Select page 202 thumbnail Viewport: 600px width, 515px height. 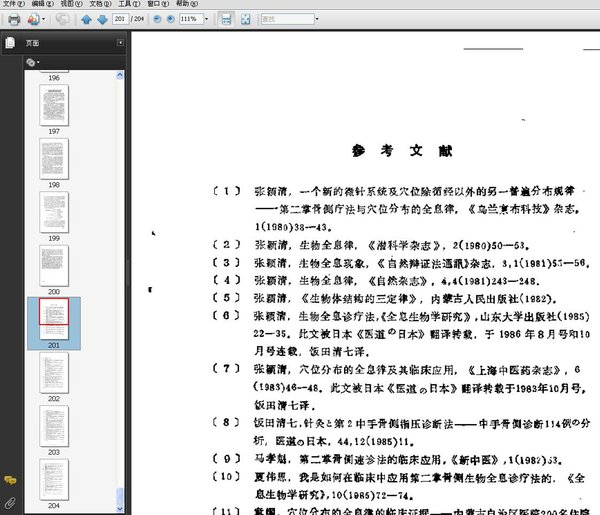pos(54,373)
